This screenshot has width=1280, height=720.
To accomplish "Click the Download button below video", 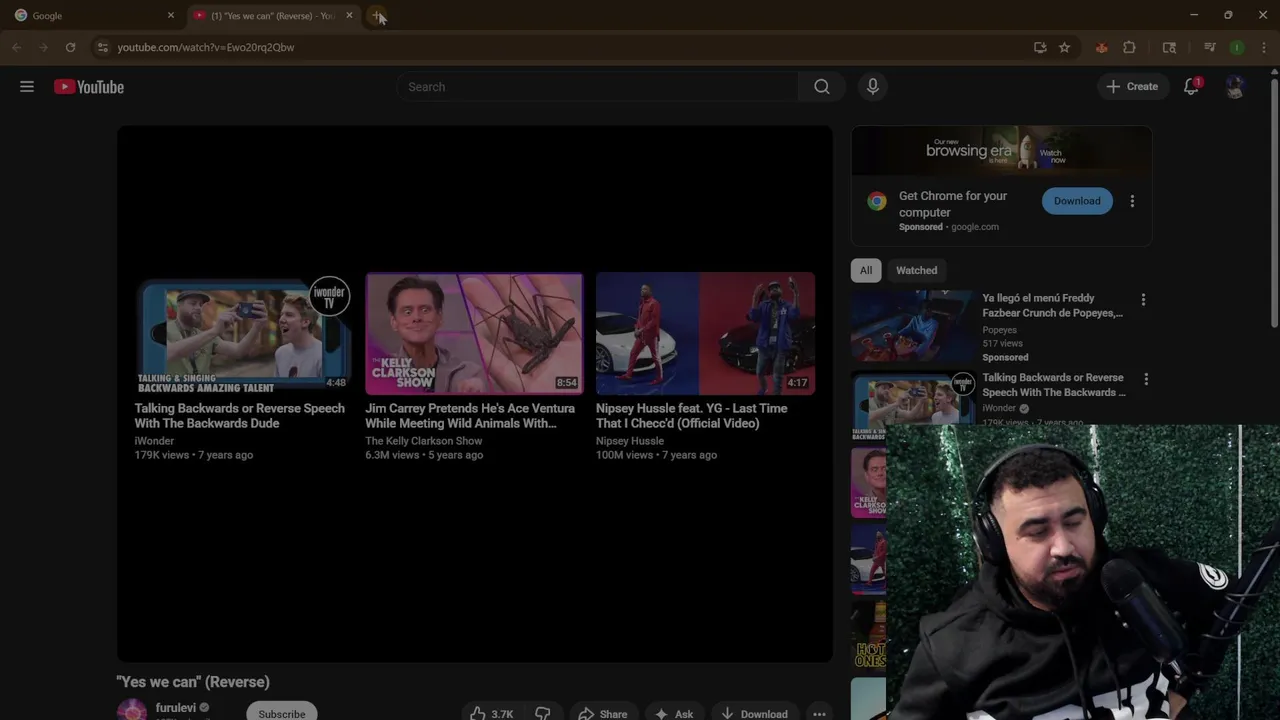I will pyautogui.click(x=755, y=713).
